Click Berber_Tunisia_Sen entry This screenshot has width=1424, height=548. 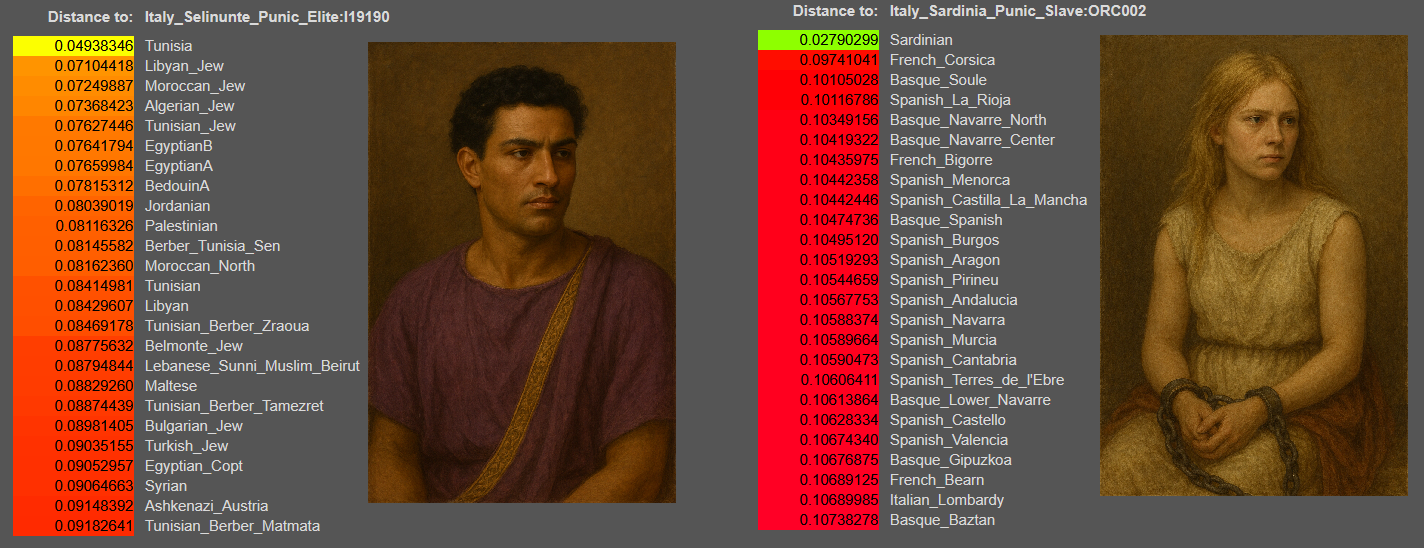click(212, 246)
